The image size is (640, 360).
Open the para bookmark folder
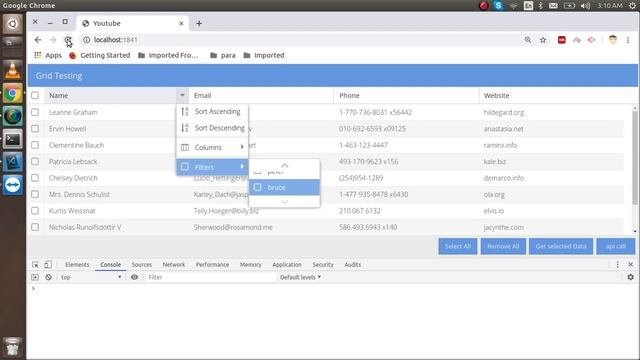[223, 55]
